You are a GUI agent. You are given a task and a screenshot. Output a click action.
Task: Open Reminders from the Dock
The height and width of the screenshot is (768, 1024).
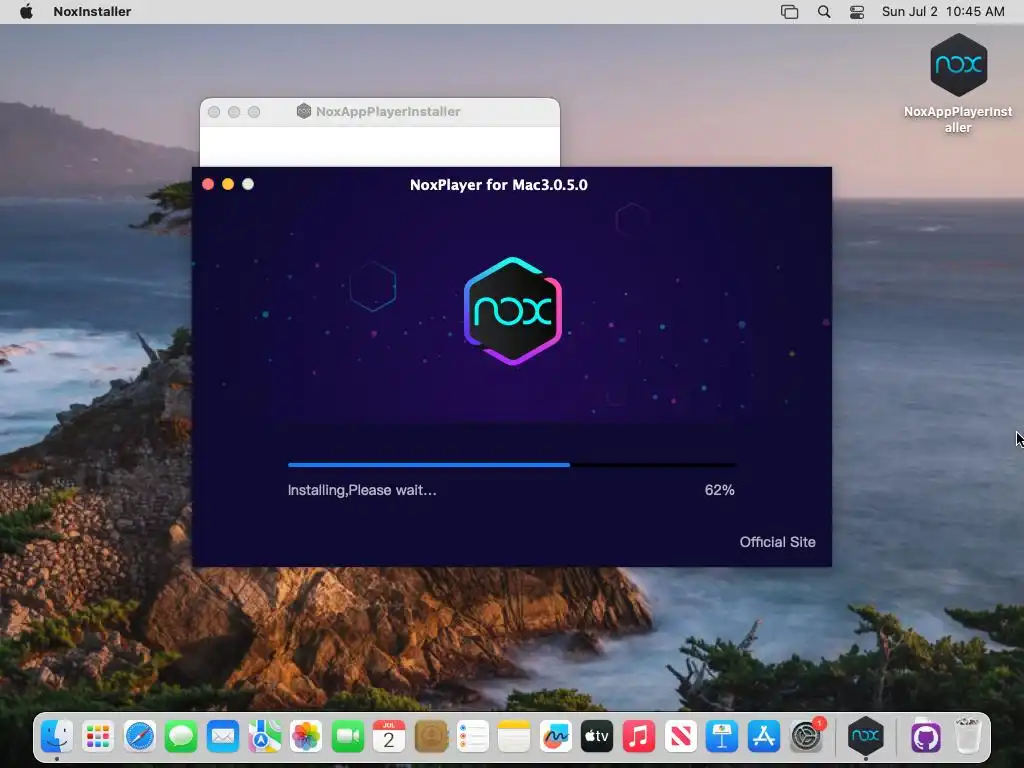(x=473, y=737)
